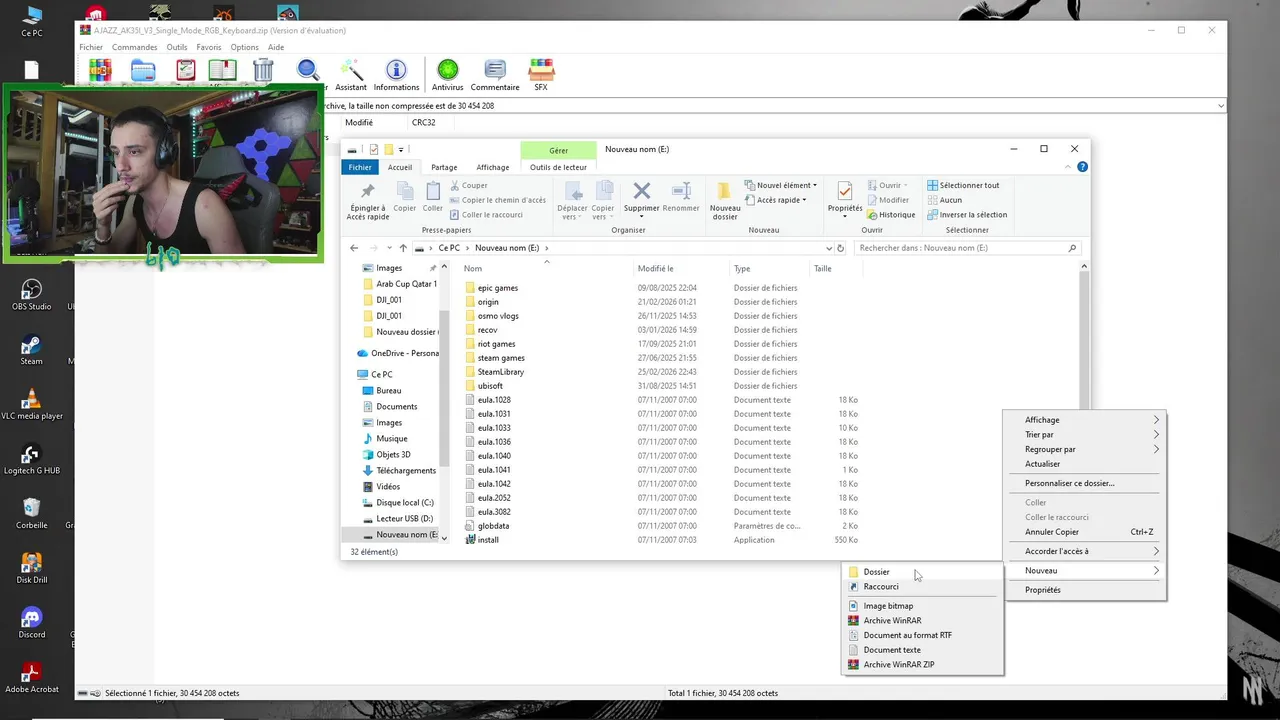
Task: Open Trier par submenu
Action: point(1085,435)
